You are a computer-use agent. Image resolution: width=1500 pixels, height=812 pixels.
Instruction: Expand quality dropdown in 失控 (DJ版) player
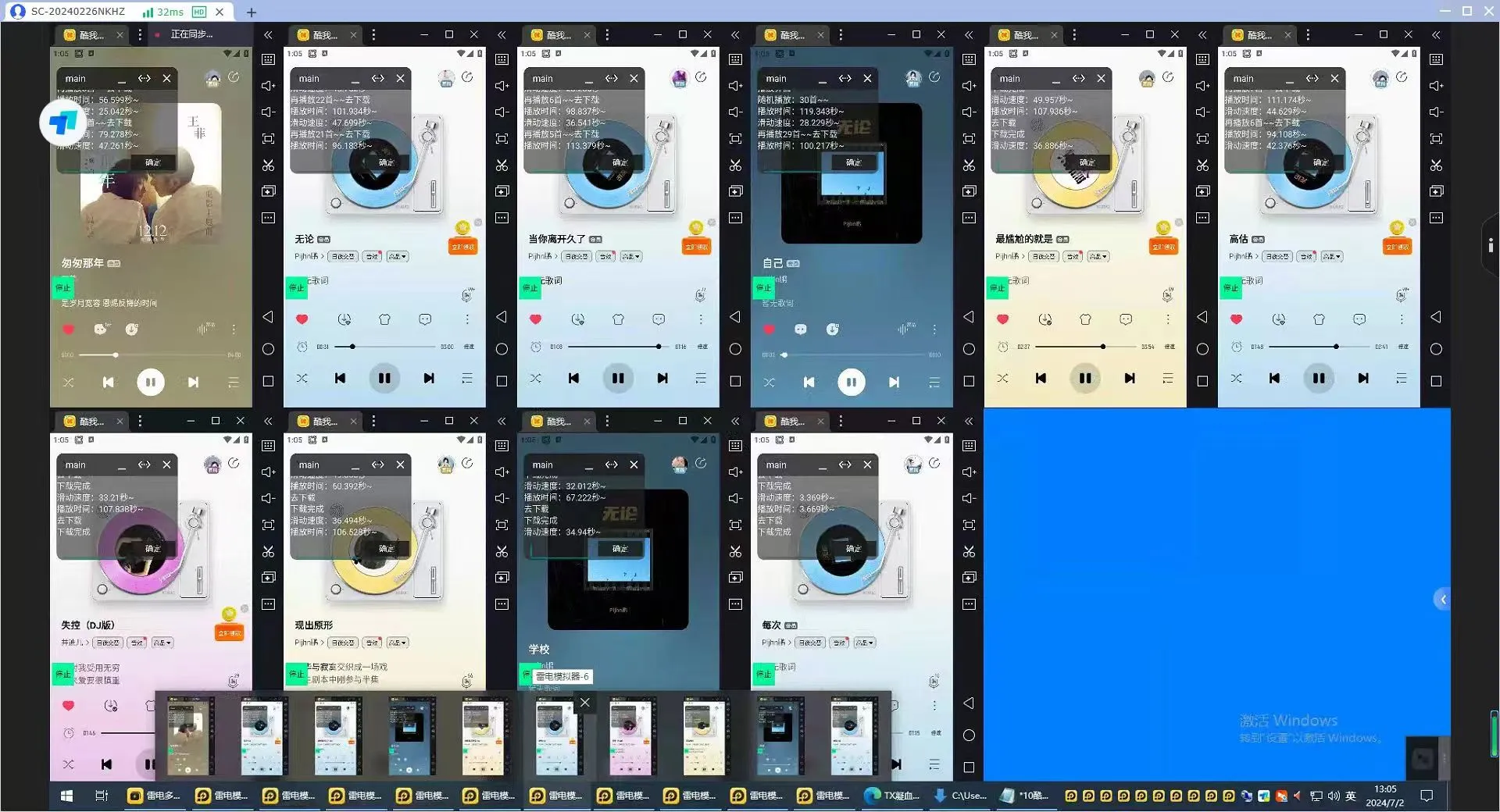(162, 643)
